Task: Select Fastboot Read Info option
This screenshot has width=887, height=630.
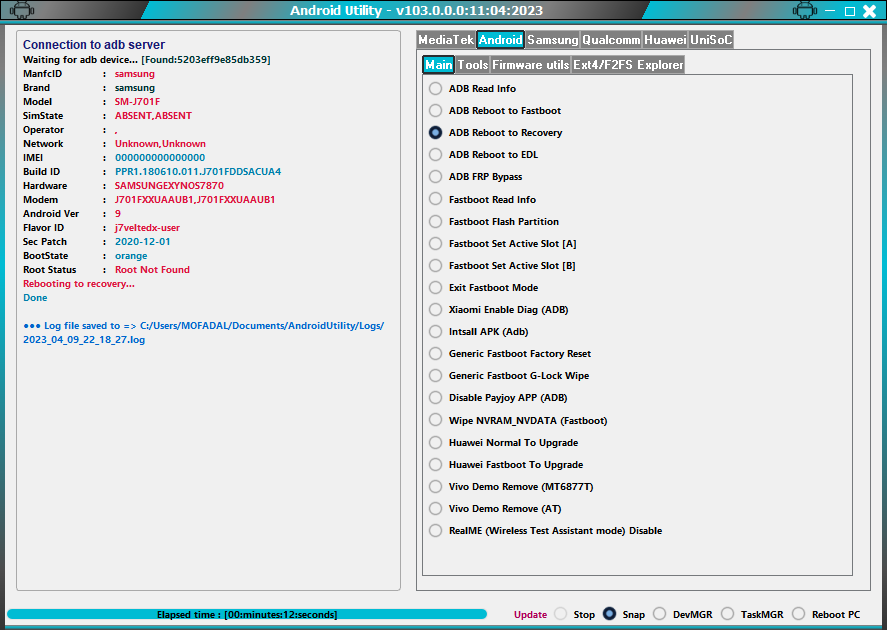Action: coord(435,200)
